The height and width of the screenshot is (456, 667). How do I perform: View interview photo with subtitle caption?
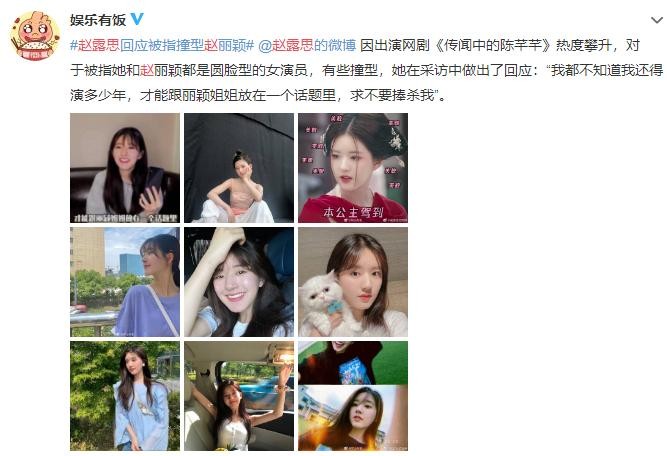(125, 168)
